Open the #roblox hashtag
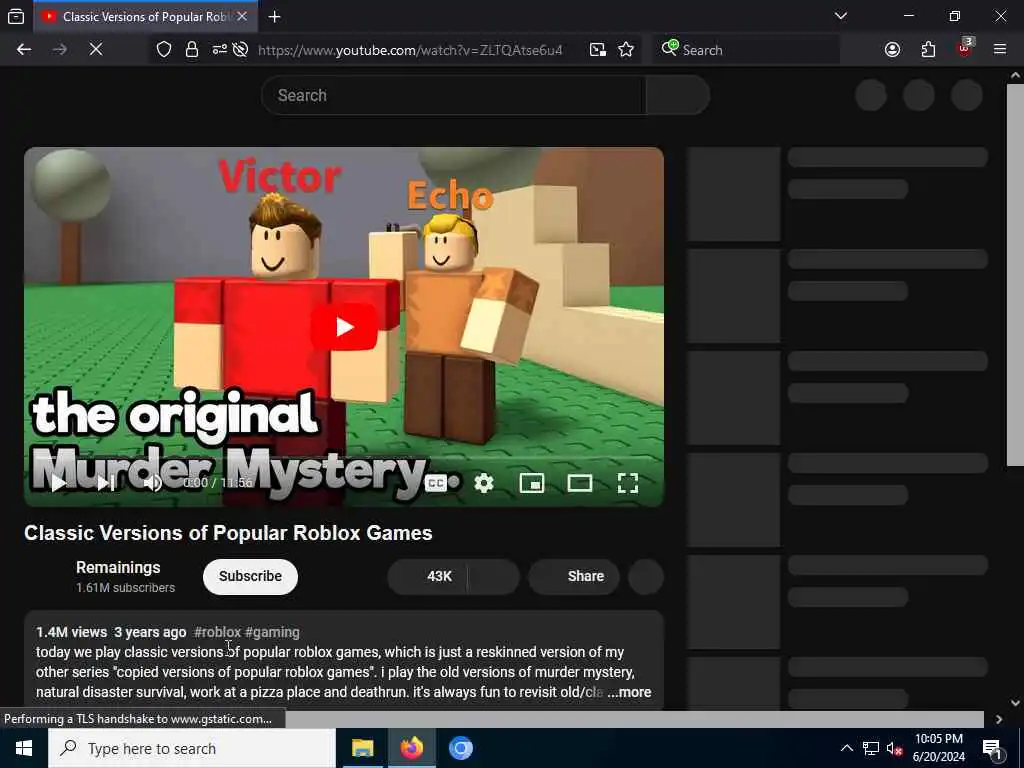1024x768 pixels. [217, 632]
